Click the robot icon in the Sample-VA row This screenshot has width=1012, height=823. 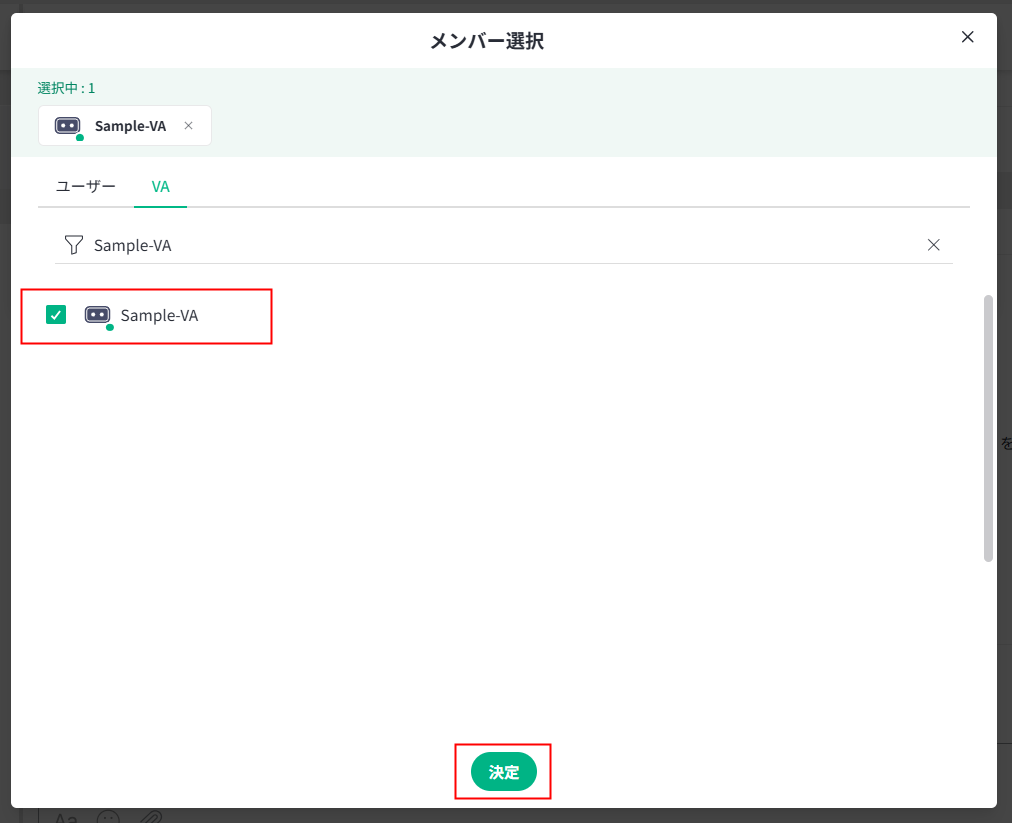click(97, 315)
